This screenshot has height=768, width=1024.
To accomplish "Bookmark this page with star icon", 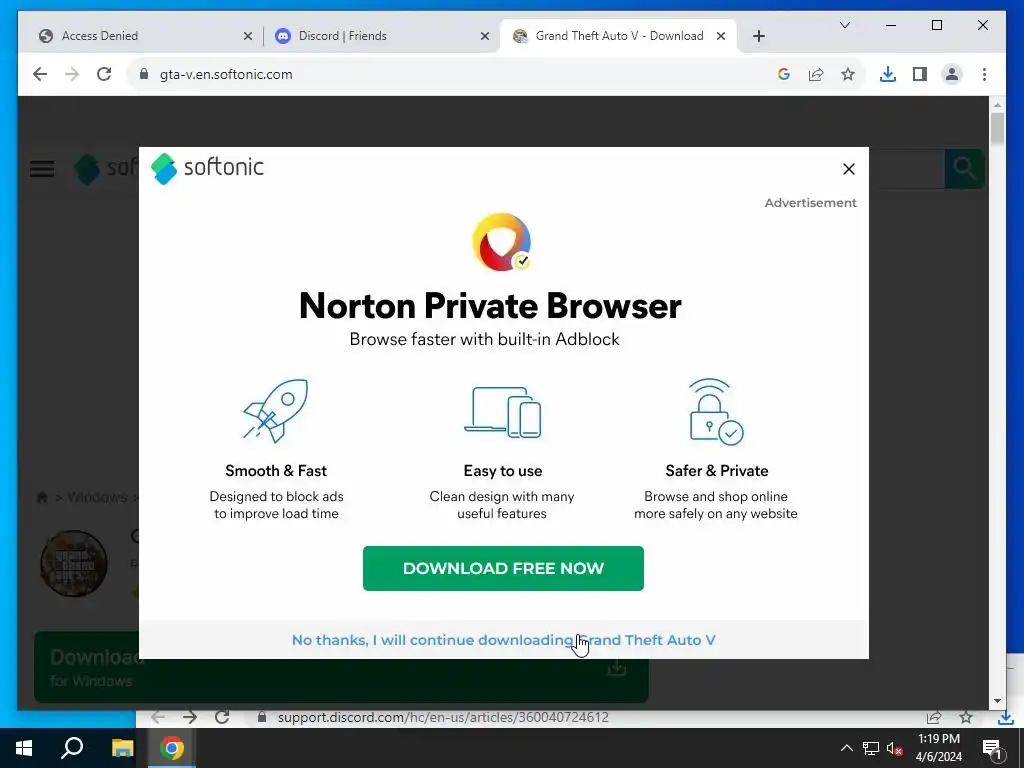I will [x=848, y=74].
